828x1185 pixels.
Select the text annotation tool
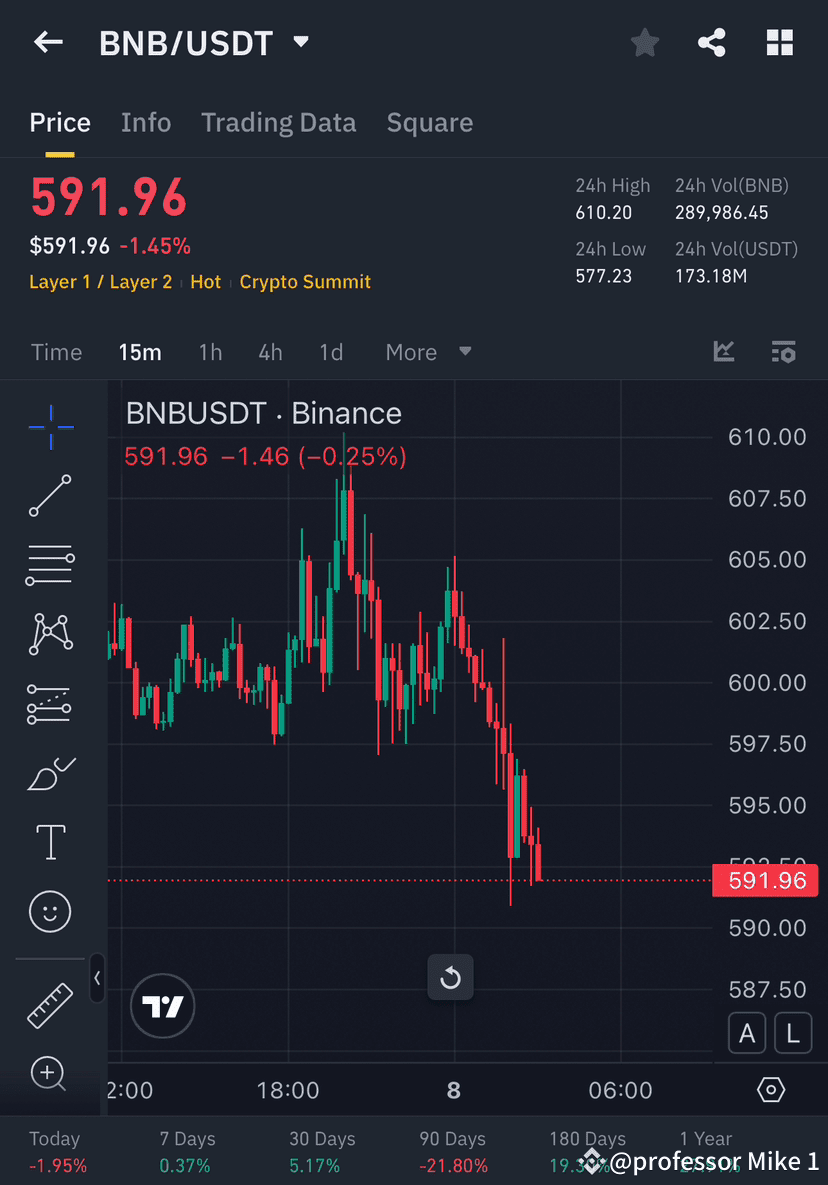pos(50,842)
